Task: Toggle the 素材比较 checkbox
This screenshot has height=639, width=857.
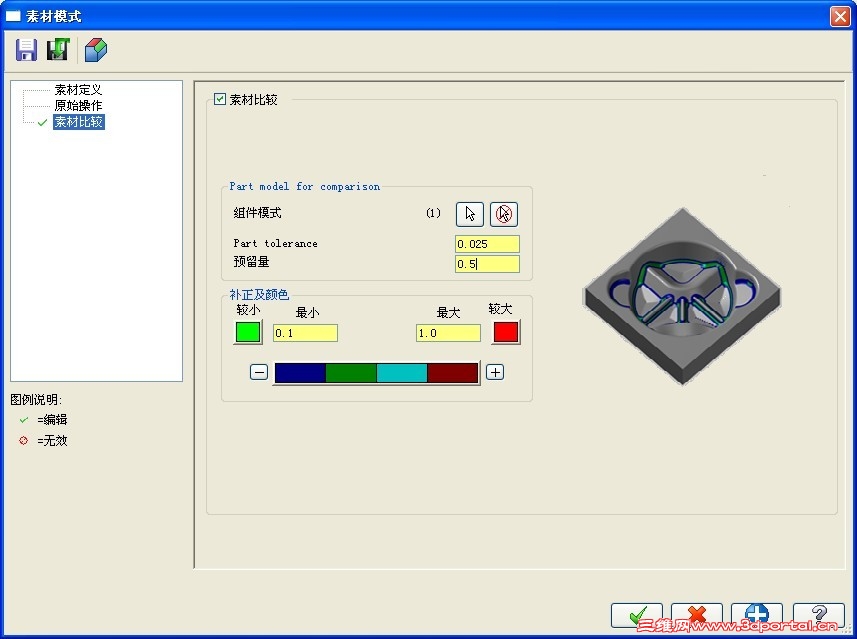Action: click(220, 99)
